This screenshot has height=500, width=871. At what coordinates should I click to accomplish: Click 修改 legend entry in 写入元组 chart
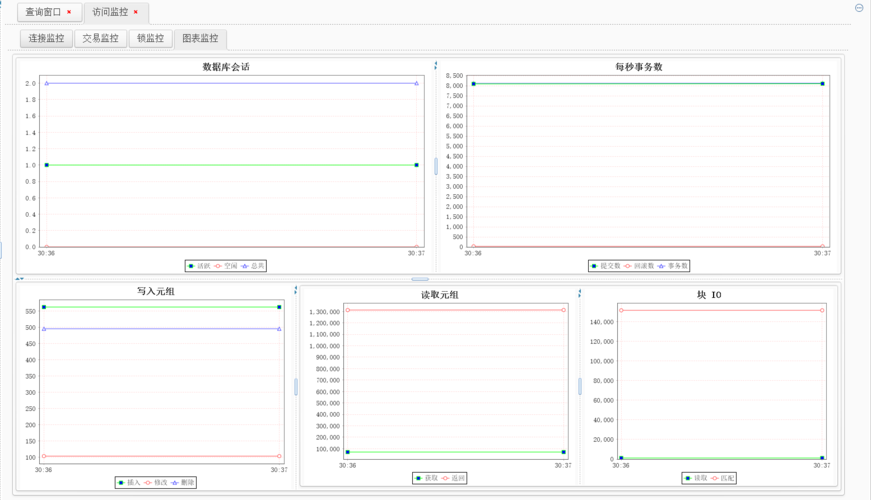(156, 483)
